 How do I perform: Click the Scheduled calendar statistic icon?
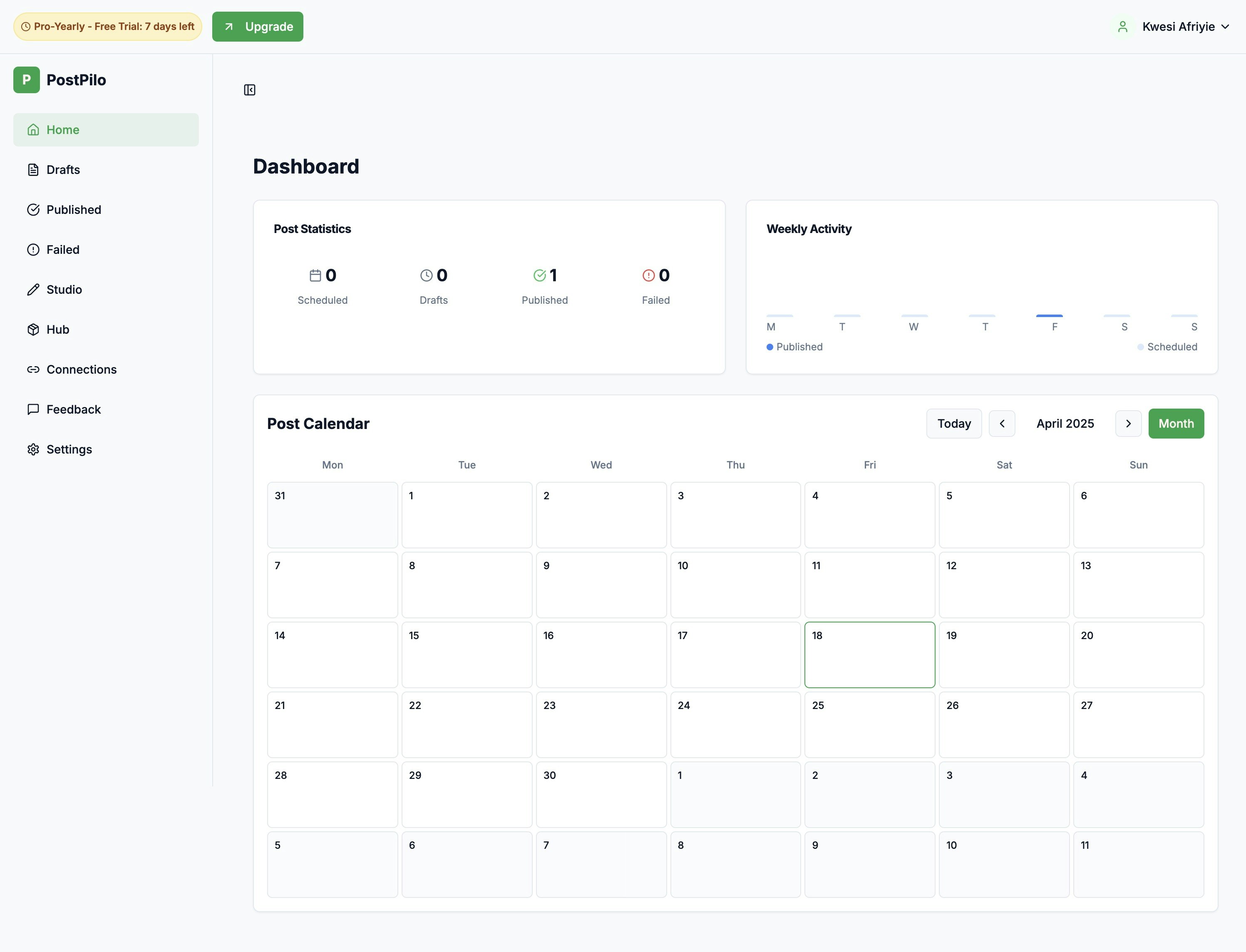click(x=315, y=275)
